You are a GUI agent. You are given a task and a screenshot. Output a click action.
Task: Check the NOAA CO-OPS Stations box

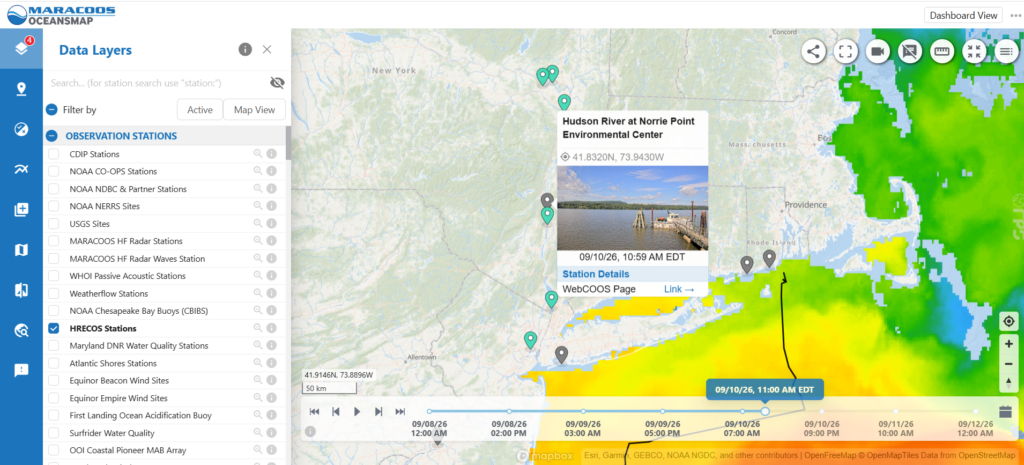pos(54,171)
